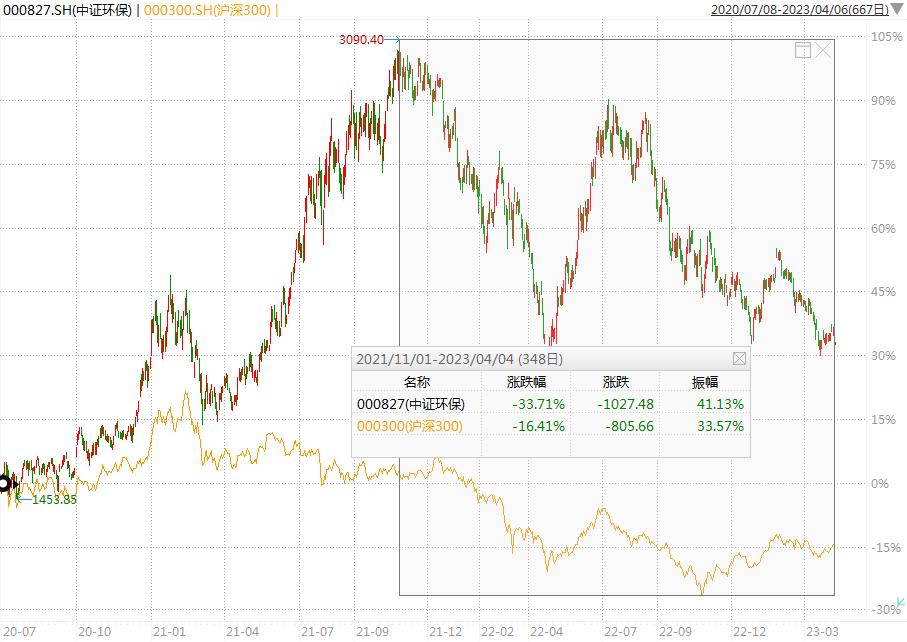
Task: Click the 振幅 column header
Action: coord(705,382)
